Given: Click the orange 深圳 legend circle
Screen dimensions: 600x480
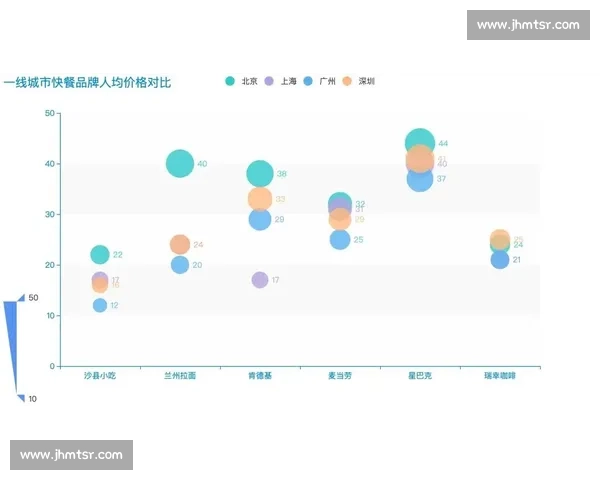Looking at the screenshot, I should (x=347, y=81).
